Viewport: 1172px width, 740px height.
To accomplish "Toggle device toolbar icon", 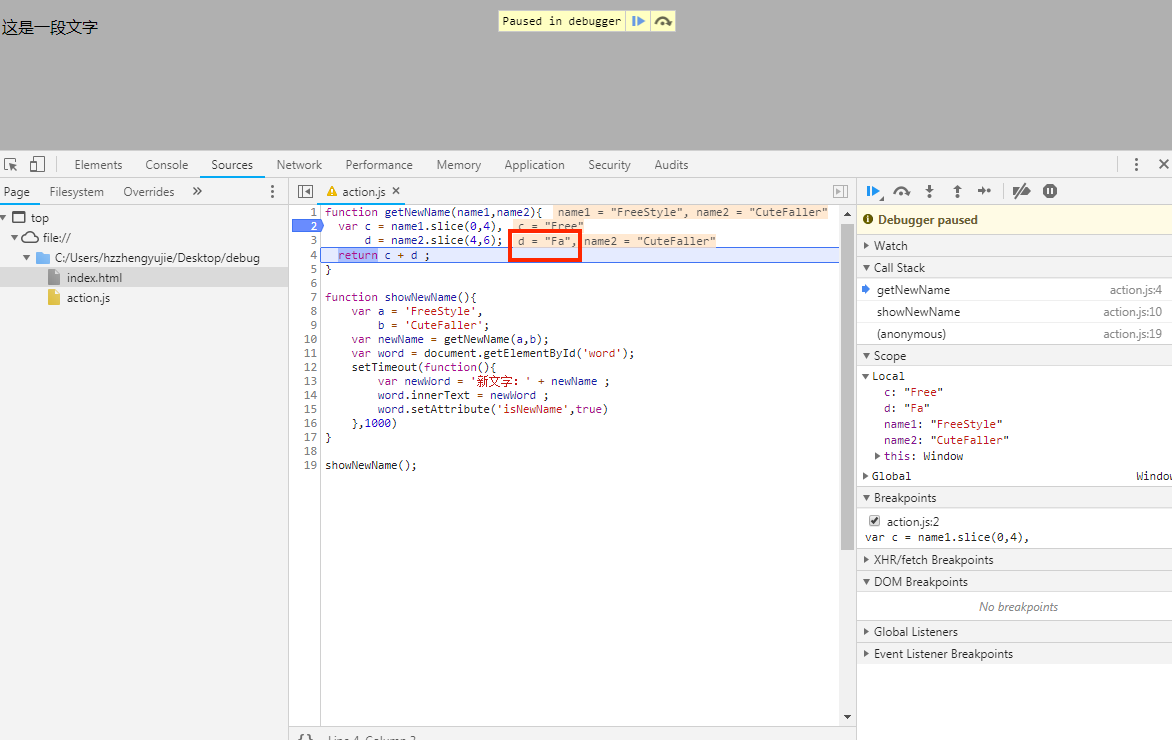I will coord(37,165).
